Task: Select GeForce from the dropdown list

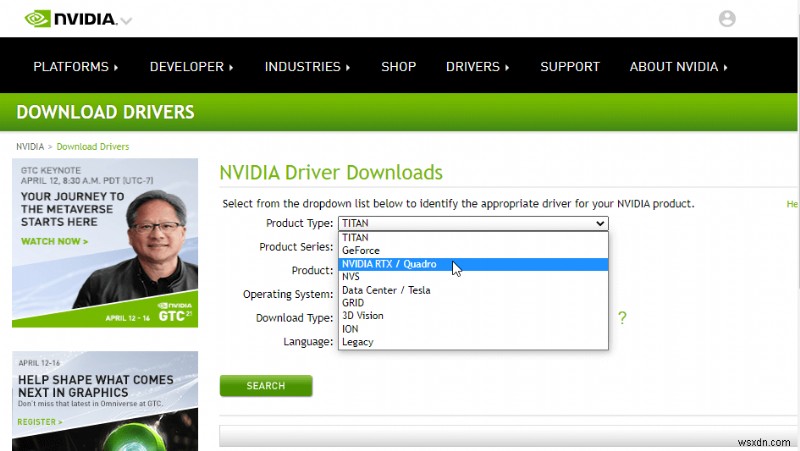Action: click(473, 250)
